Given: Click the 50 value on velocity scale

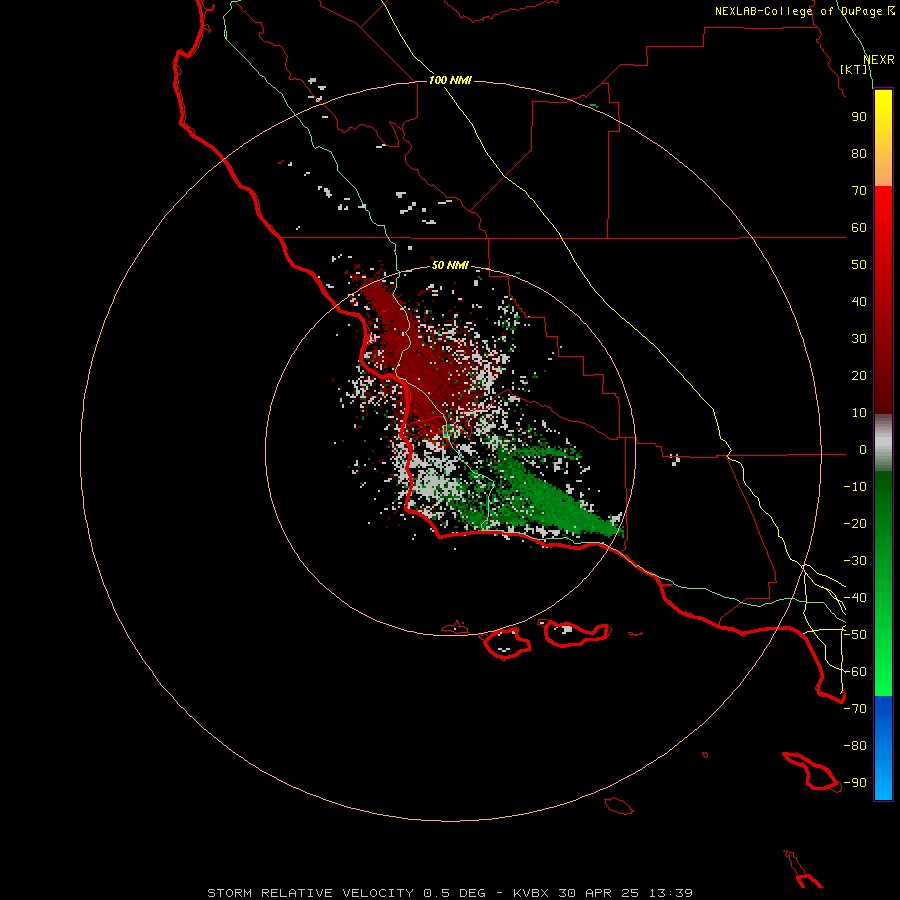Looking at the screenshot, I should (x=859, y=265).
